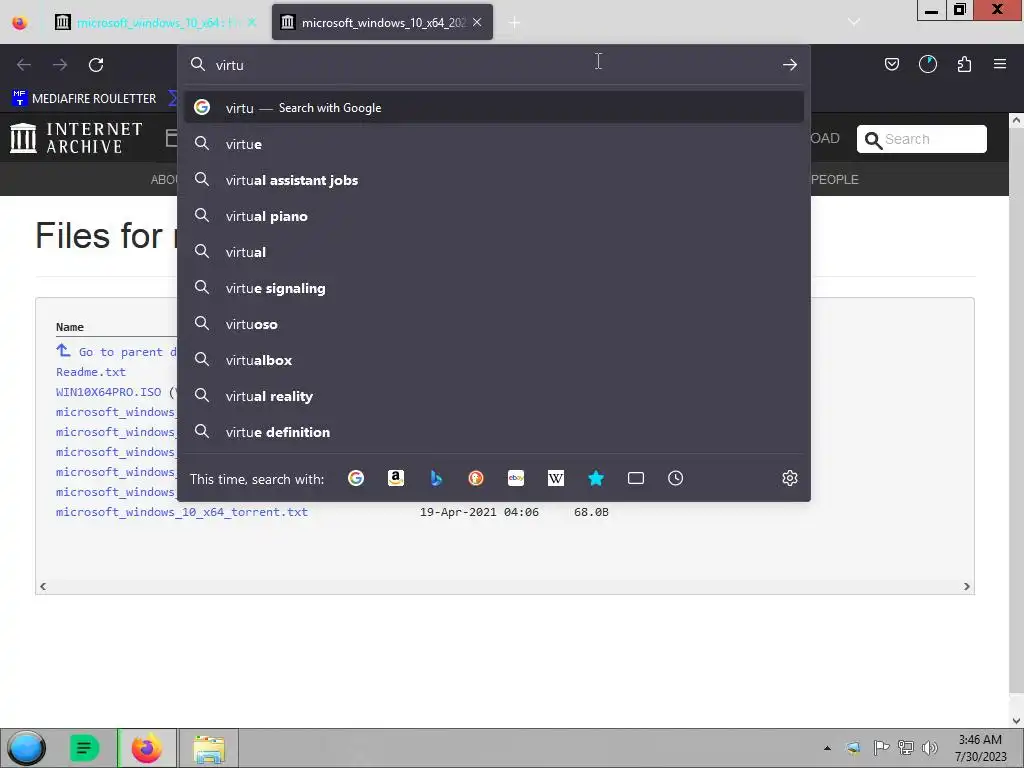Click the Internet Archive Search field

[921, 139]
